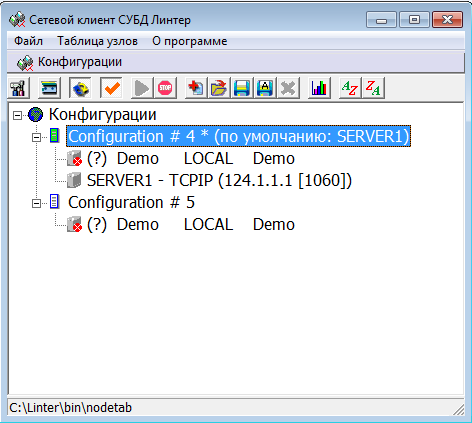Click the gray server icon beside SERVER1

[74, 180]
